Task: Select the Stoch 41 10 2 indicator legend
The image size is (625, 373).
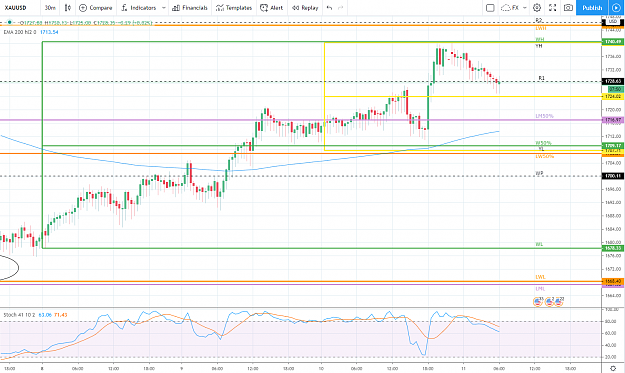Action: tap(19, 315)
